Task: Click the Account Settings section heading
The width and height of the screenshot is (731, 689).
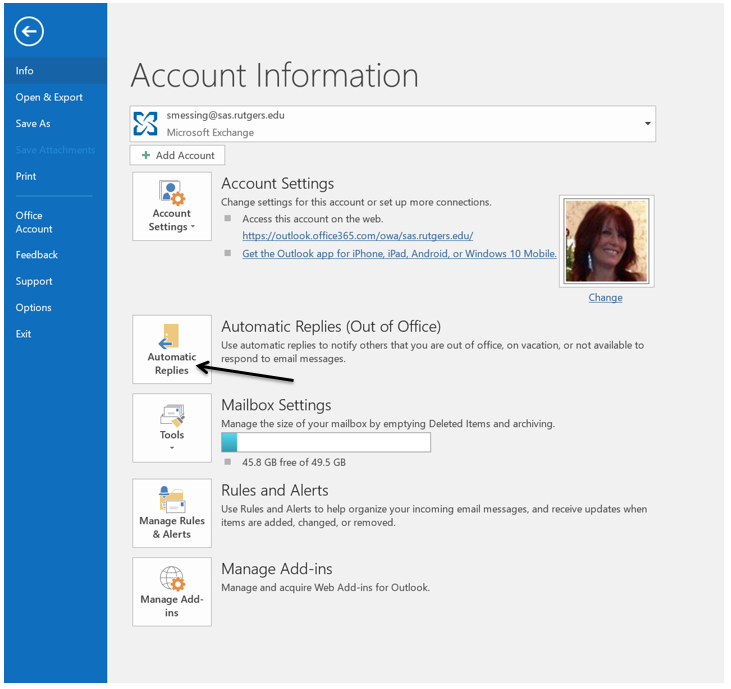Action: point(277,184)
